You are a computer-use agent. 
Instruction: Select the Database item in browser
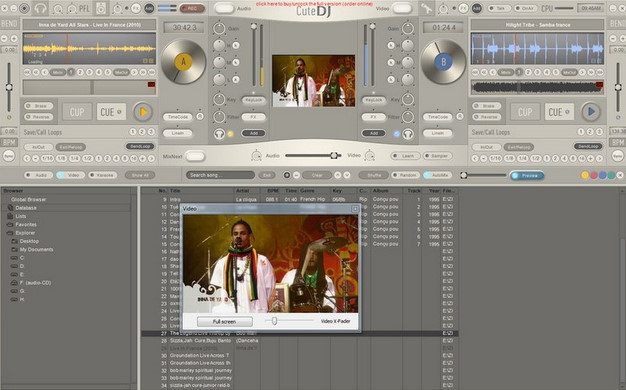[x=26, y=208]
